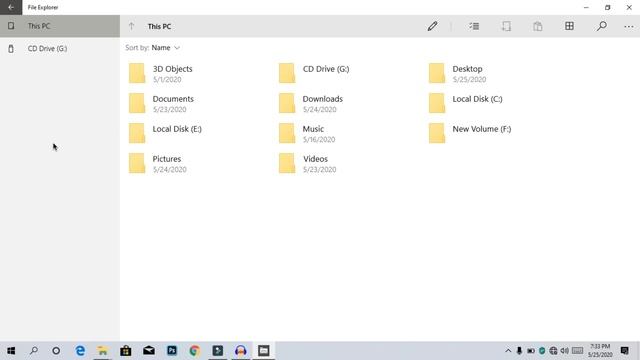Select CD Drive (G:) in the sidebar

coord(60,49)
